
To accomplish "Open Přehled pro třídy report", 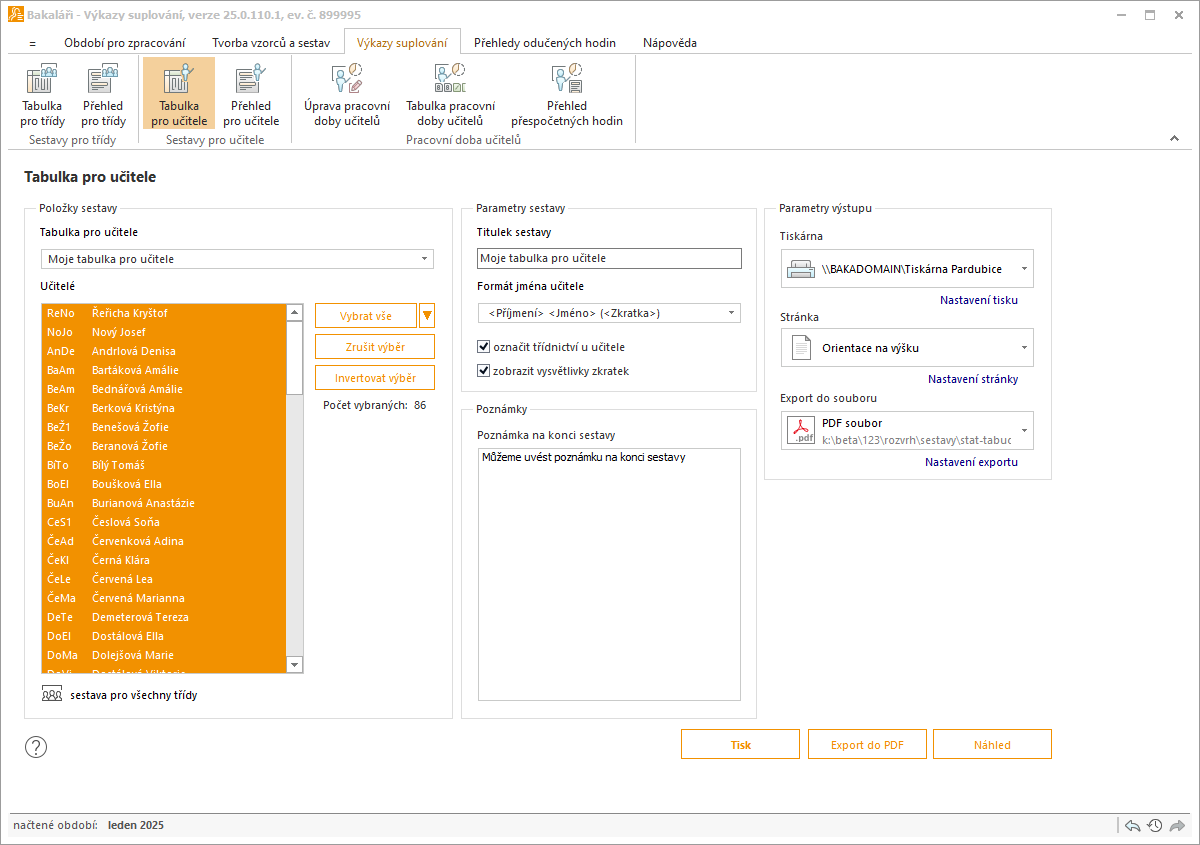I will click(103, 94).
